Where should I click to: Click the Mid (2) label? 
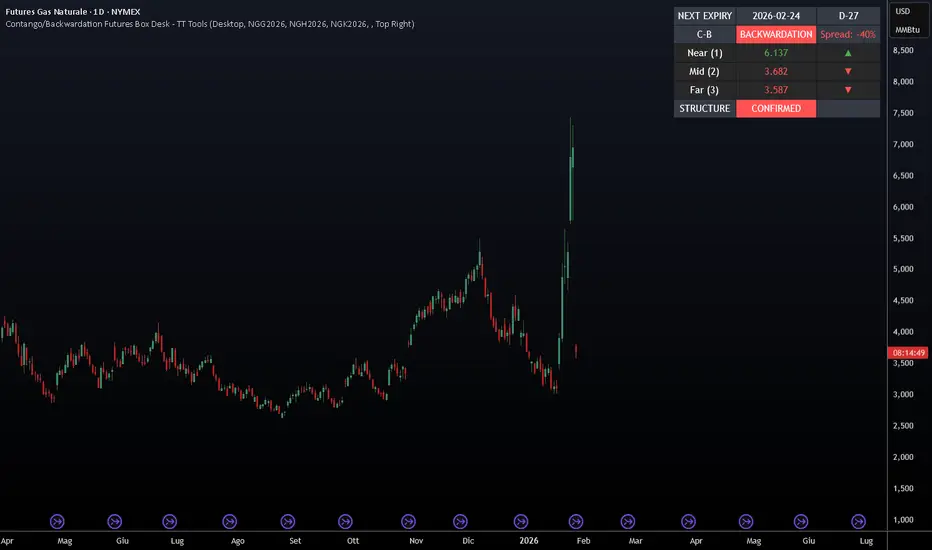point(705,71)
